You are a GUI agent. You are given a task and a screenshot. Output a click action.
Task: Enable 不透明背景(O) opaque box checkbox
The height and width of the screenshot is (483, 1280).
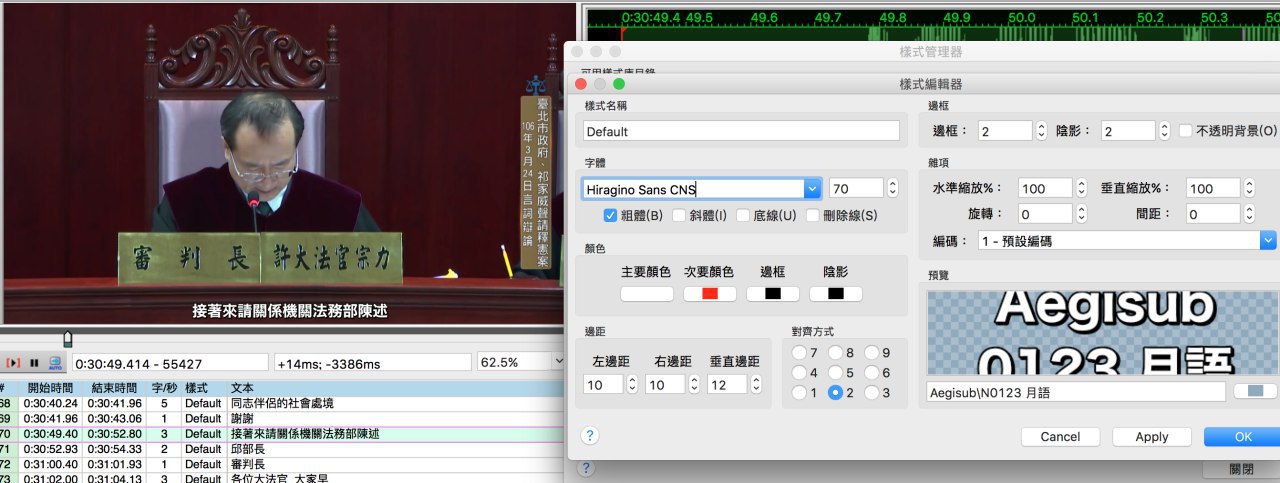(x=1186, y=131)
